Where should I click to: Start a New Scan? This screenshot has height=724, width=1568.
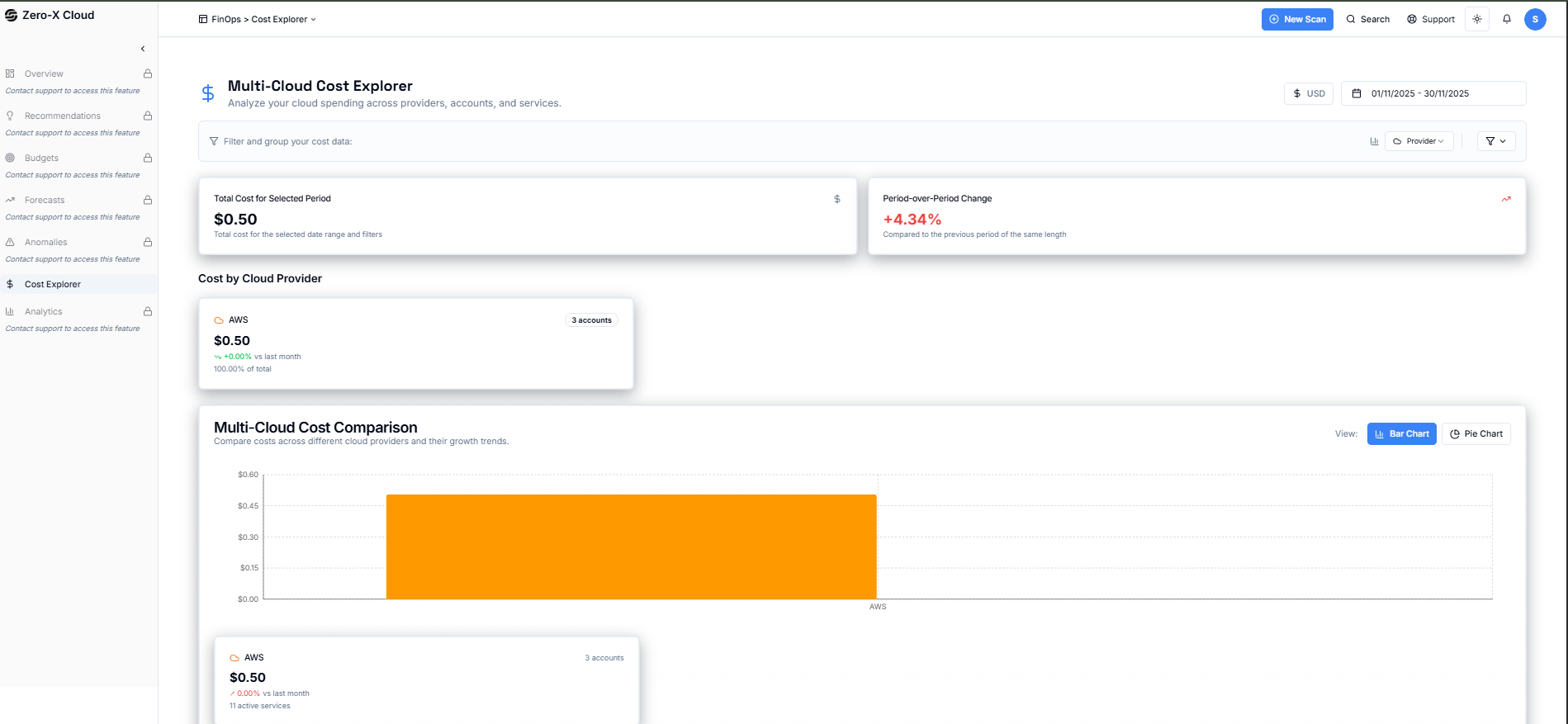1297,19
